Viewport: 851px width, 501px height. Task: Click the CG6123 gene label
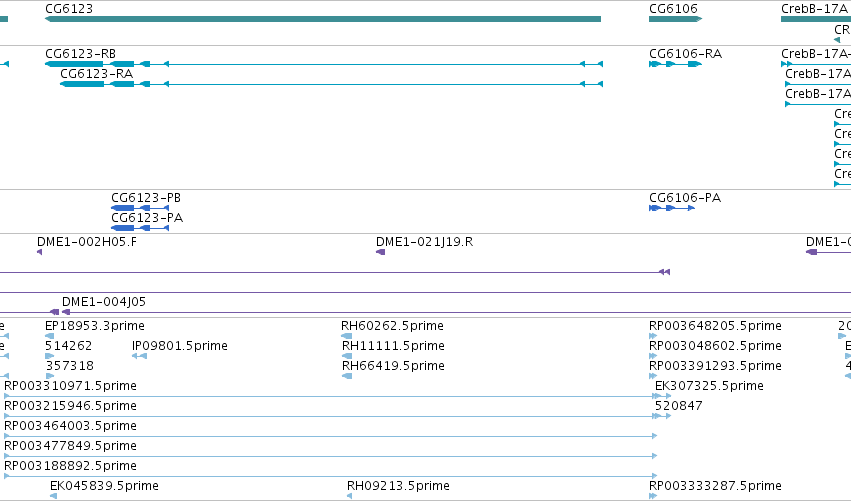[69, 9]
